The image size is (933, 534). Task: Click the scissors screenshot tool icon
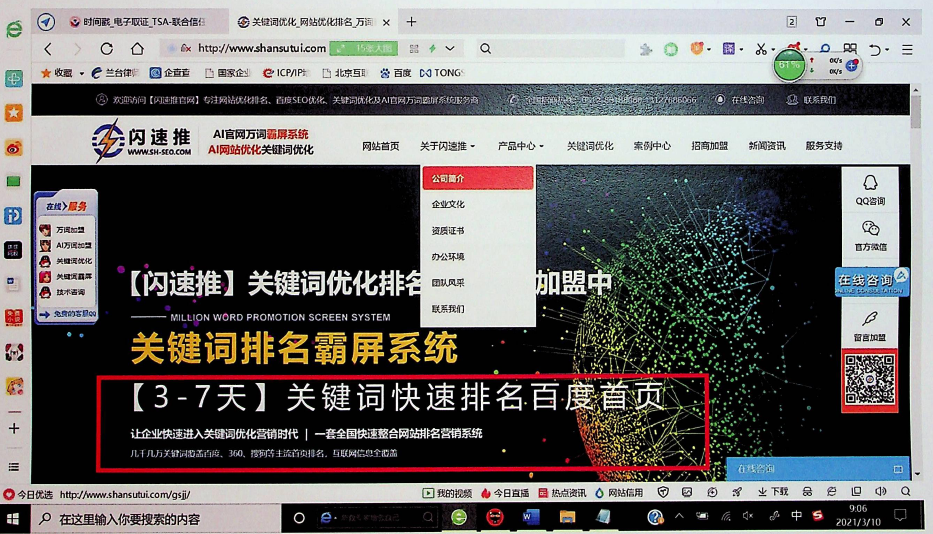click(760, 49)
